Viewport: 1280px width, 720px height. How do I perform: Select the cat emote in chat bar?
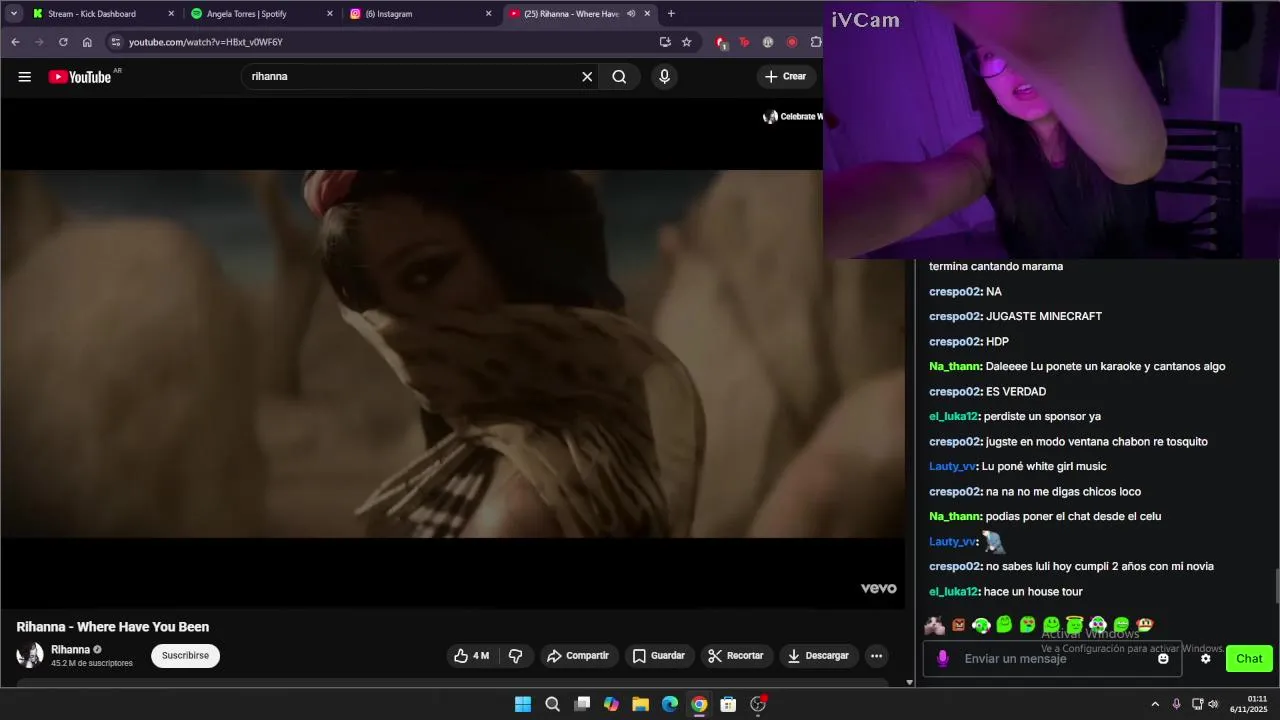935,625
